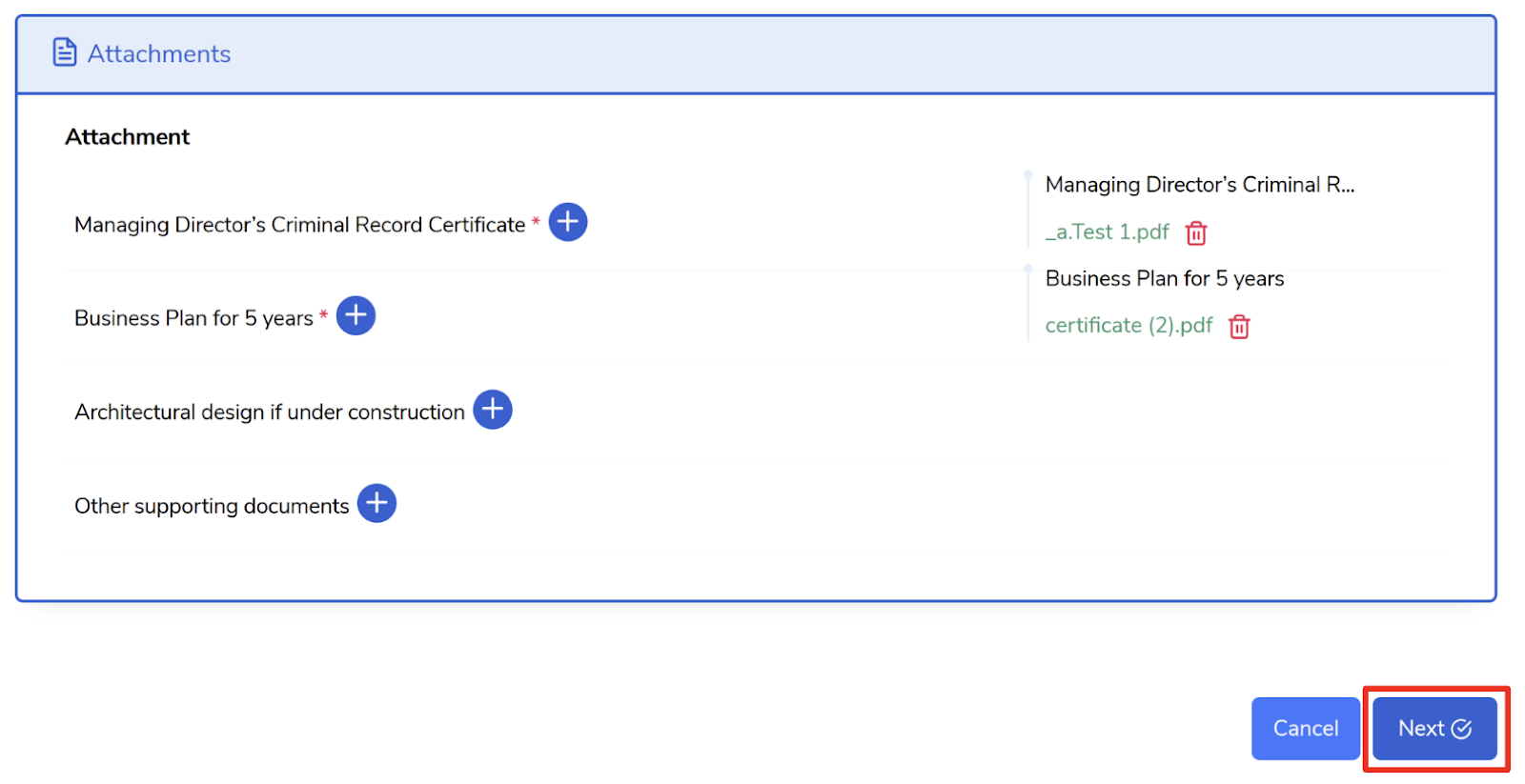The image size is (1525, 784).
Task: Click the Attachments panel header title
Action: coord(159,53)
